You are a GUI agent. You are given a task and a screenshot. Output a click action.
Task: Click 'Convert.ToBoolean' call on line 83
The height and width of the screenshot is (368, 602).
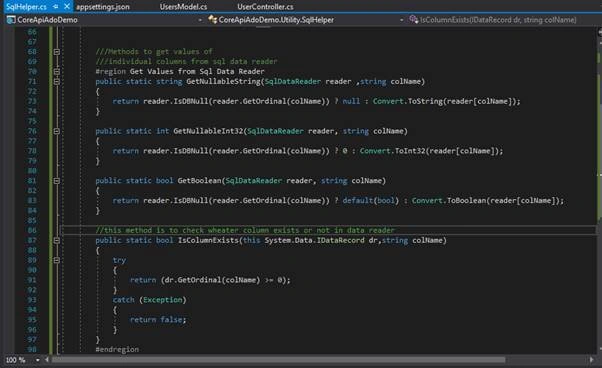[x=448, y=200]
